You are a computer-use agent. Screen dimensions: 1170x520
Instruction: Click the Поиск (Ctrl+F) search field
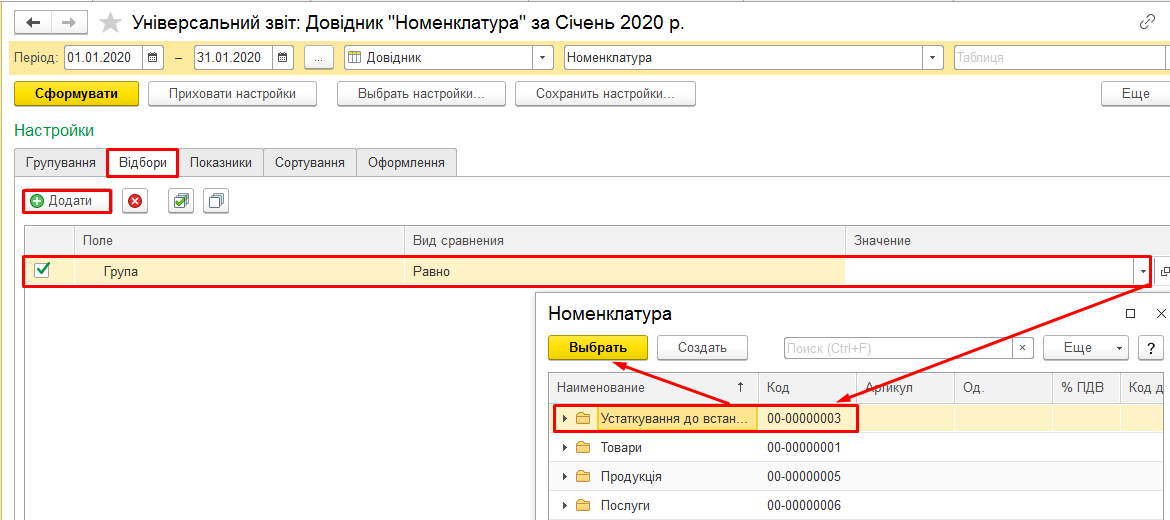tap(898, 348)
